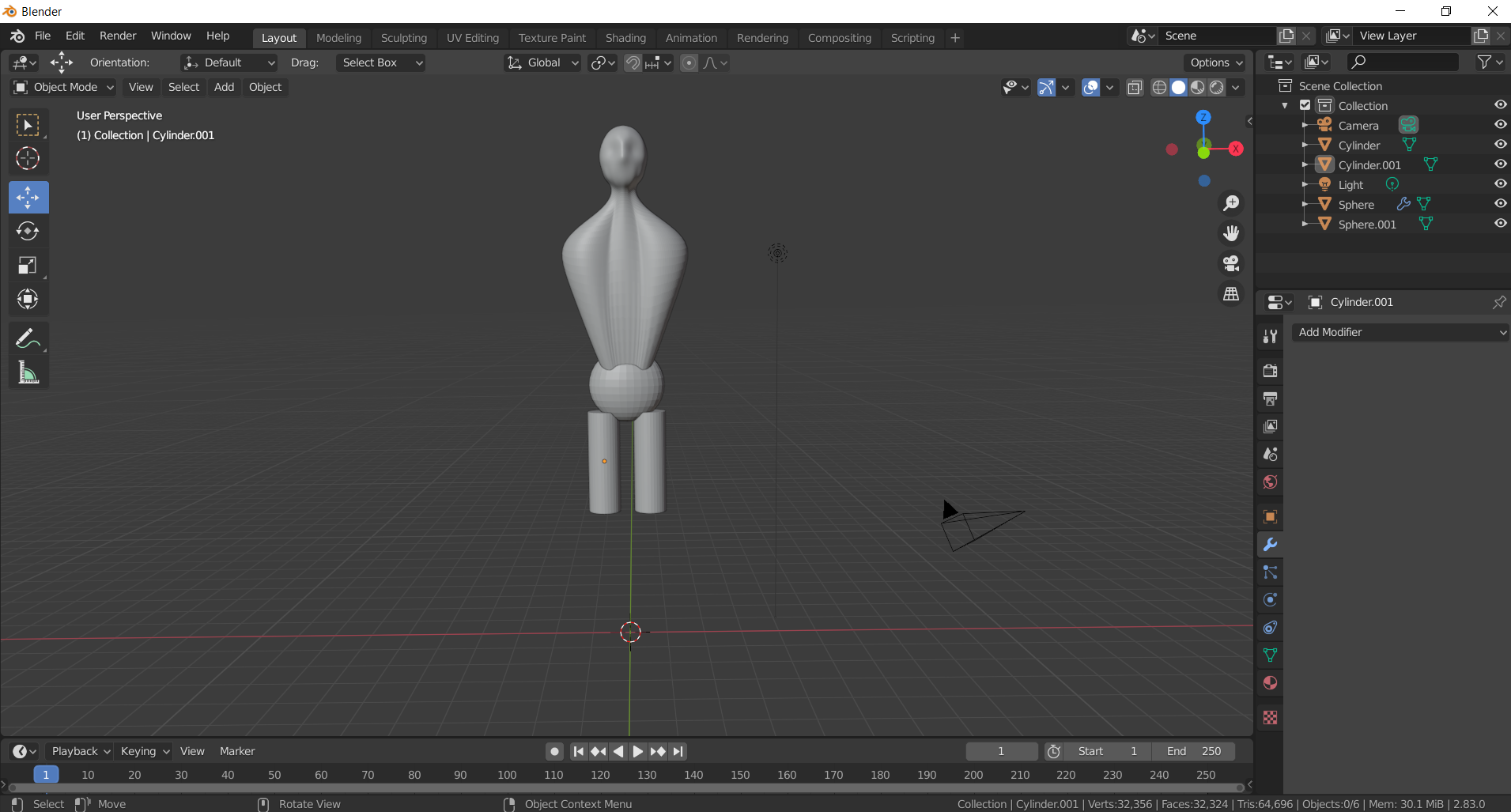
Task: Open the Add Modifier dropdown
Action: click(x=1400, y=332)
